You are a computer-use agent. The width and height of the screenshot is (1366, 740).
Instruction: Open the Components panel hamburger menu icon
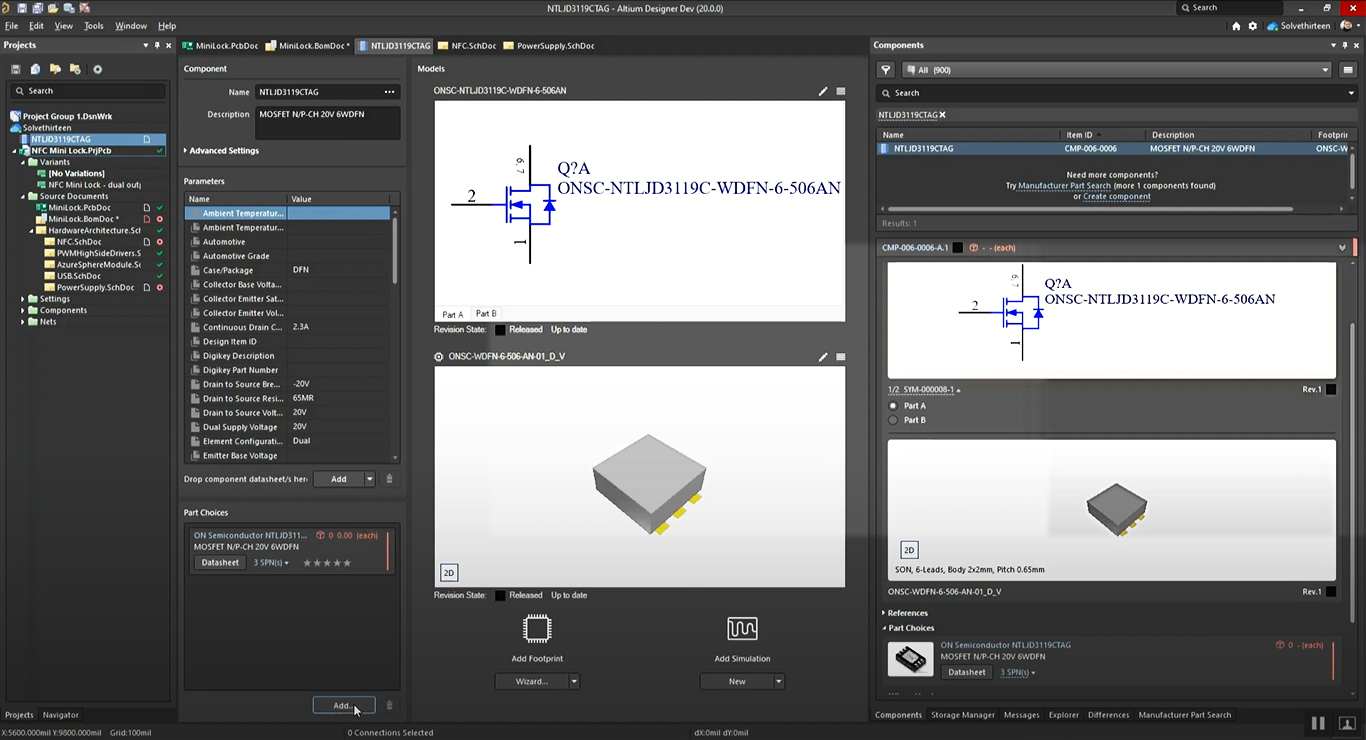(x=1346, y=70)
